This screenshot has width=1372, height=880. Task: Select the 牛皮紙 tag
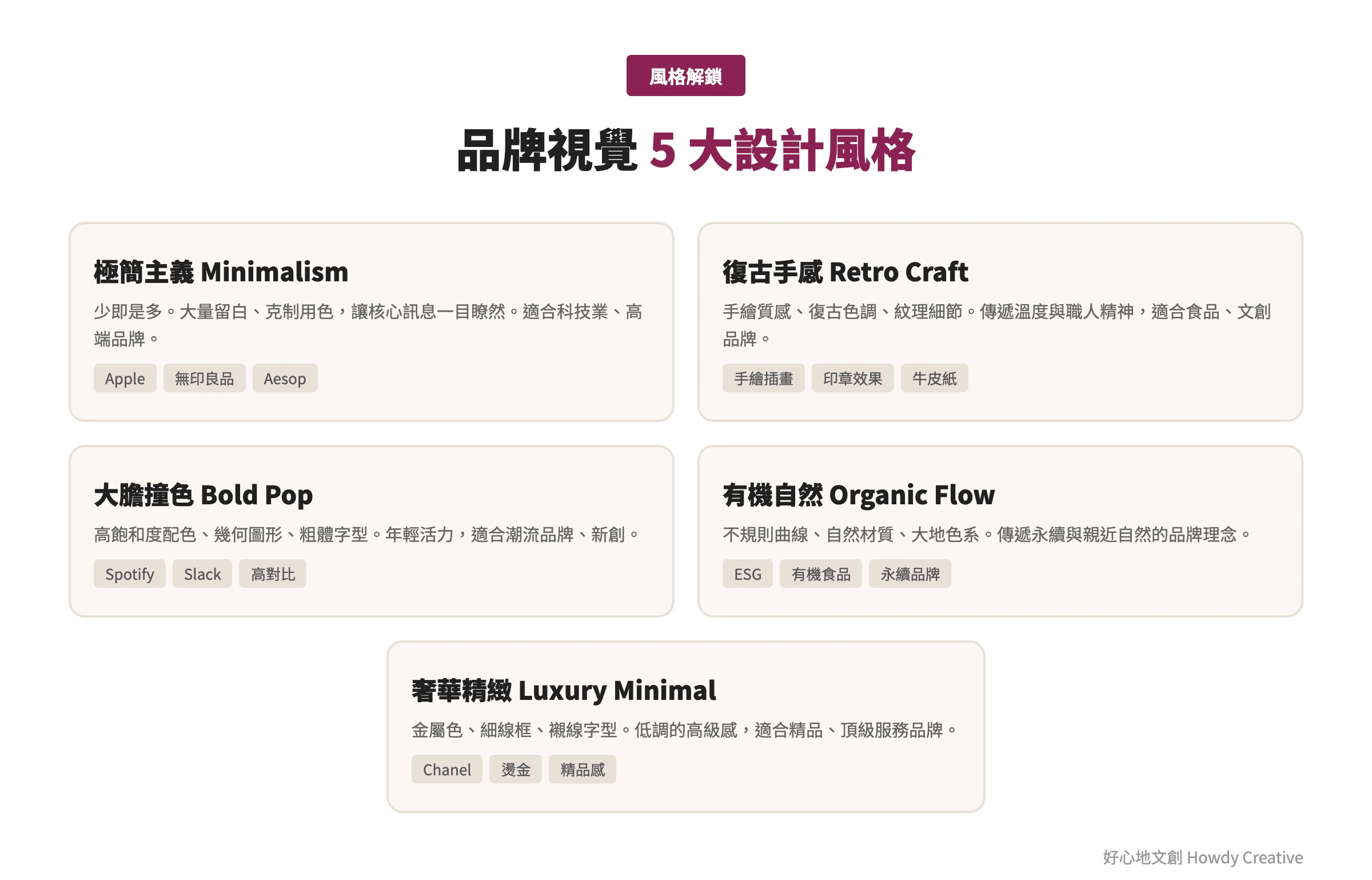coord(935,378)
